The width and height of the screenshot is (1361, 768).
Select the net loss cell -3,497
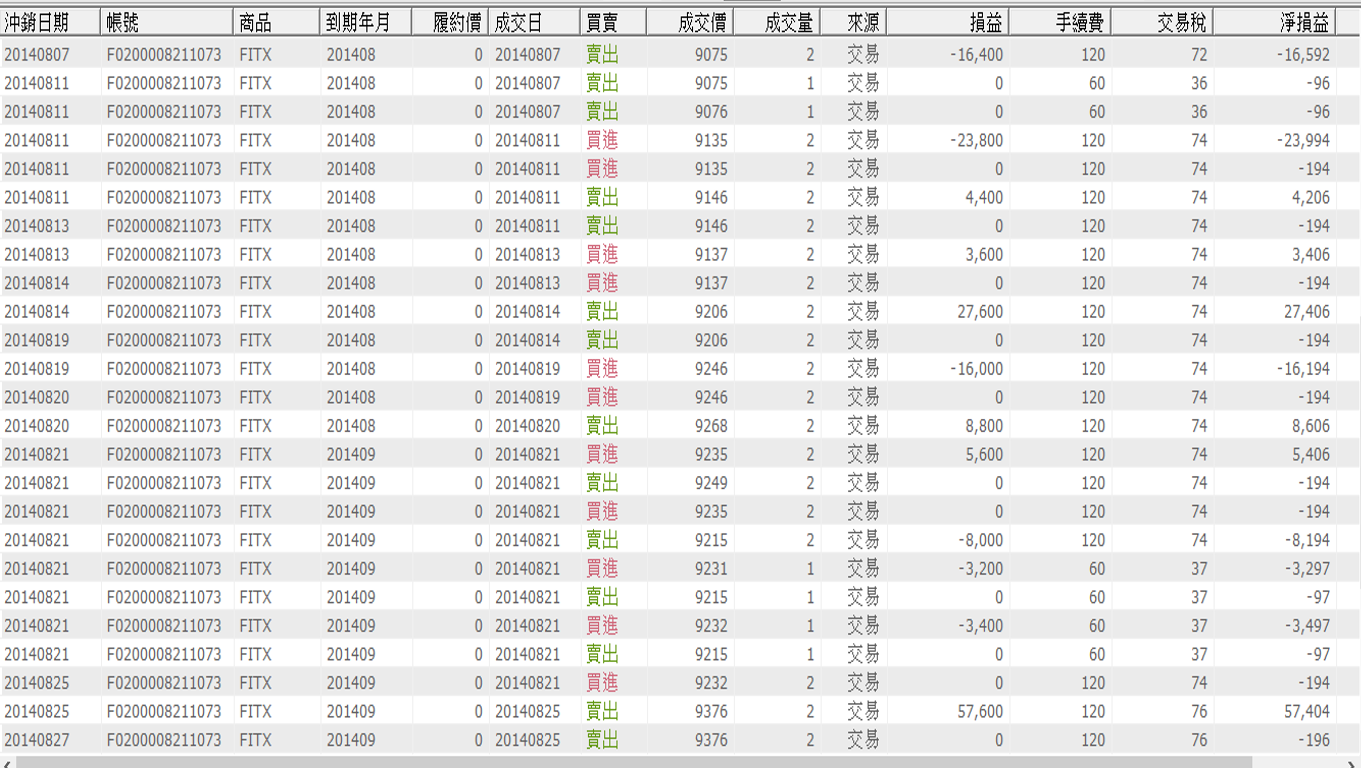1307,626
